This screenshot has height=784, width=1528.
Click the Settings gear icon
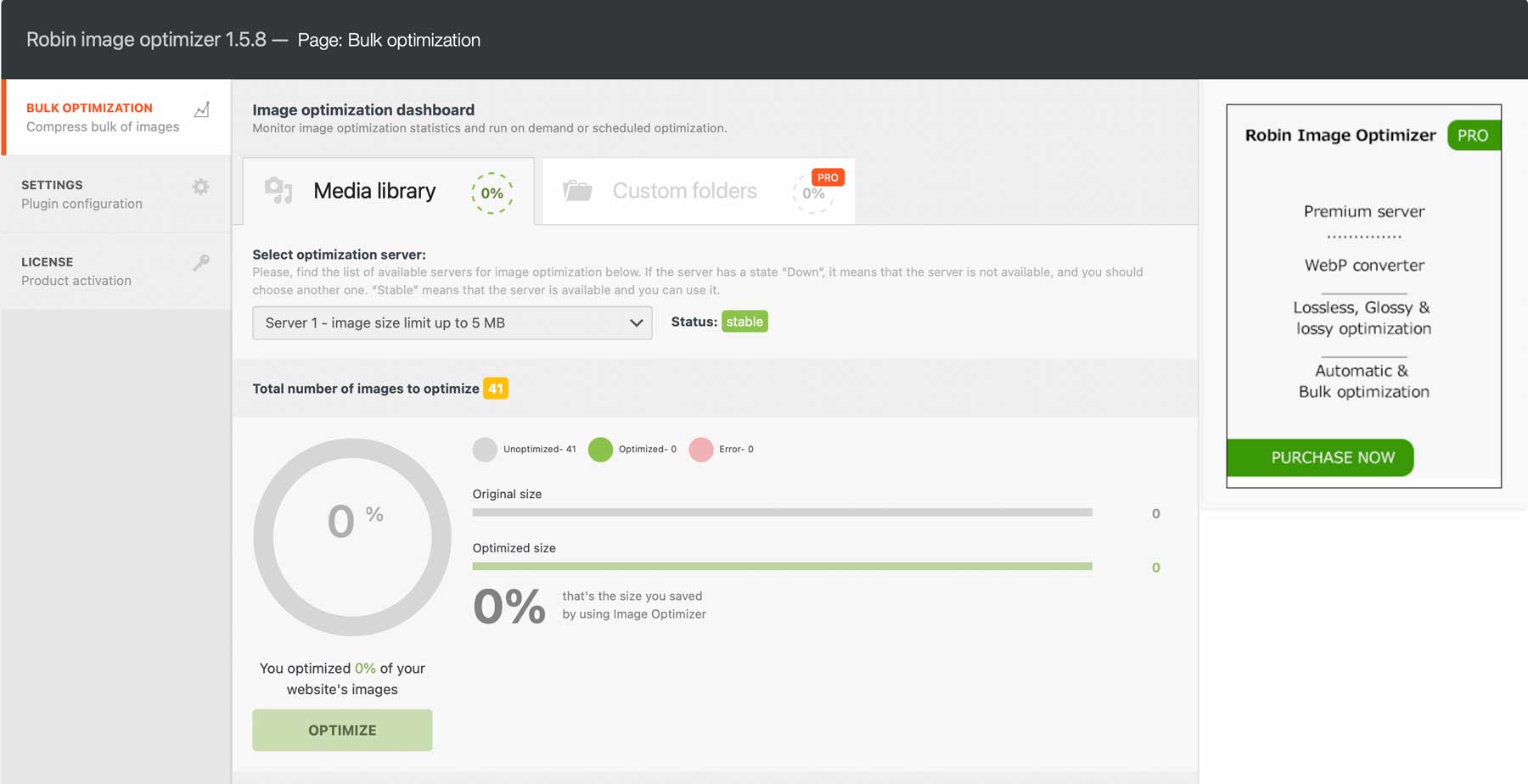[x=201, y=188]
